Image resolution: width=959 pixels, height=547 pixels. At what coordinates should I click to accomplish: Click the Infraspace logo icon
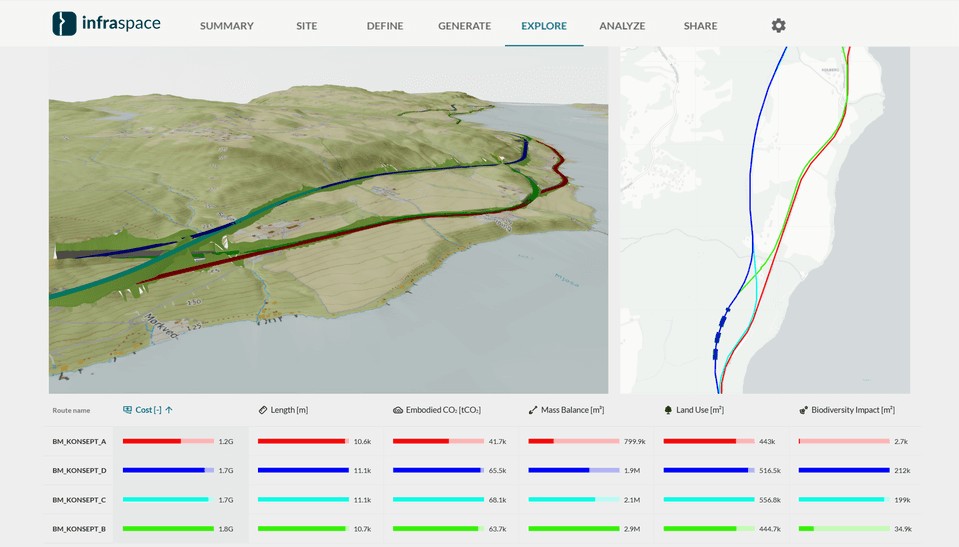click(64, 24)
